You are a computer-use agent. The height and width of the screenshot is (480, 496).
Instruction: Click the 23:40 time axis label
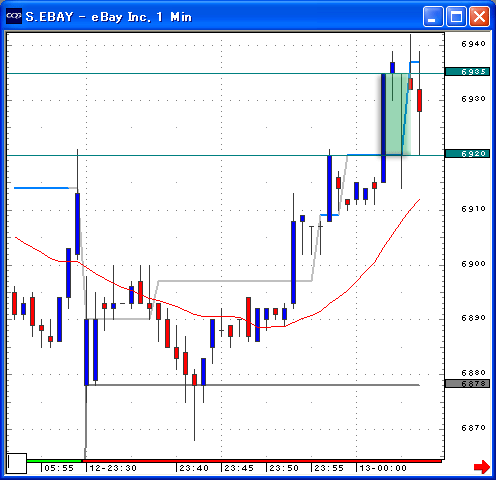coord(194,468)
